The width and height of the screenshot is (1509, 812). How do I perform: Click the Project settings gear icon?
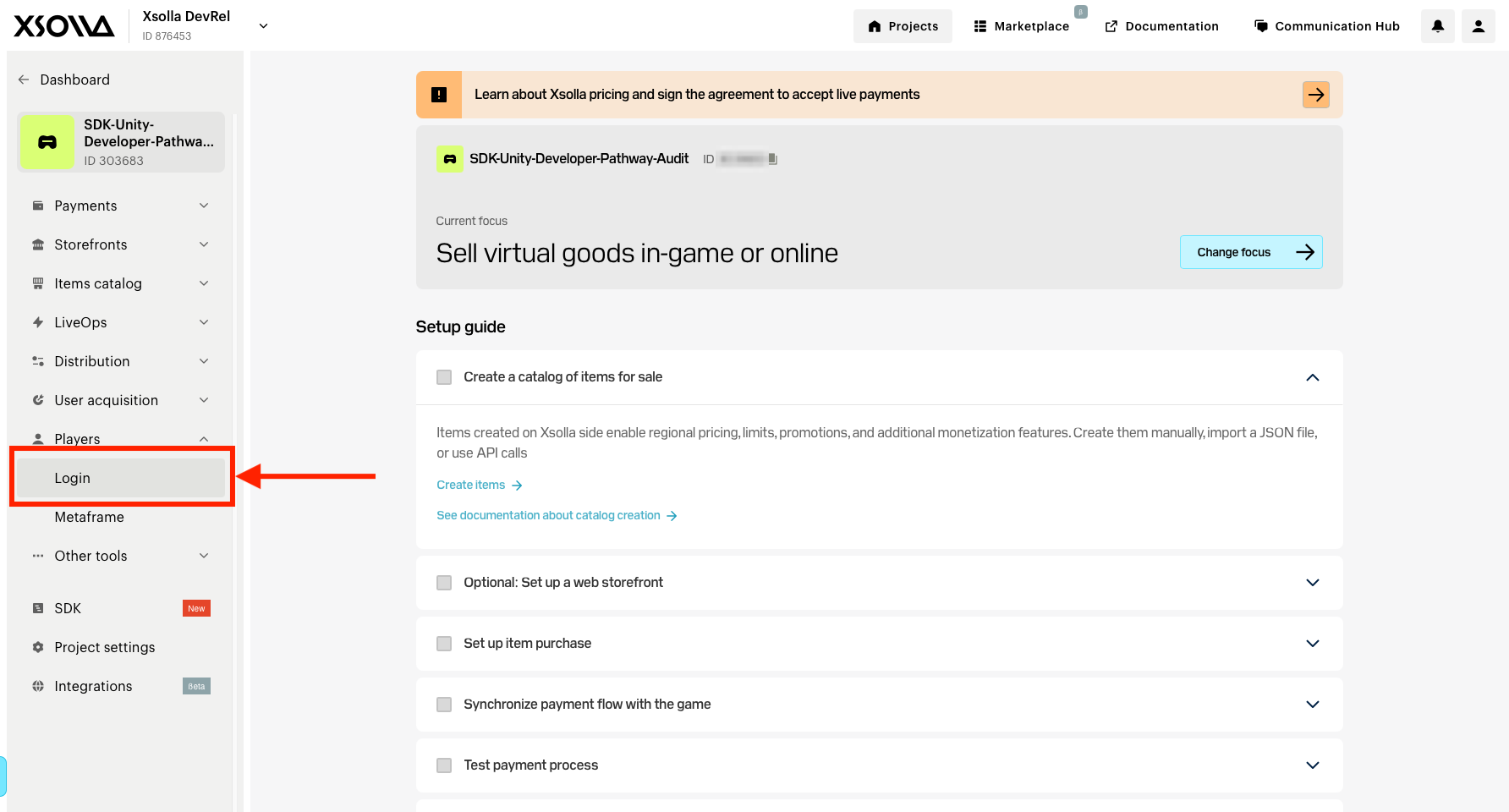[x=38, y=647]
